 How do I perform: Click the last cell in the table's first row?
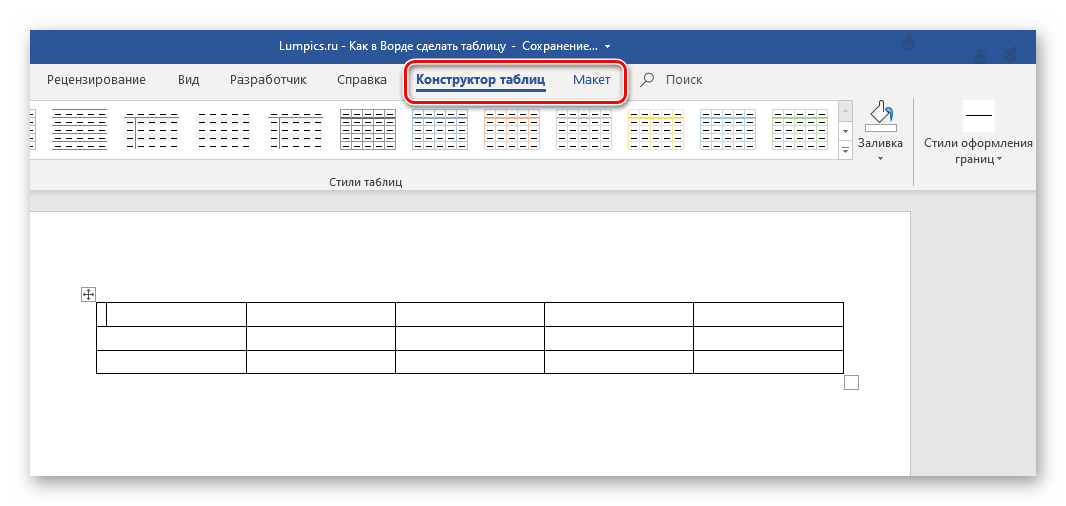(x=768, y=314)
